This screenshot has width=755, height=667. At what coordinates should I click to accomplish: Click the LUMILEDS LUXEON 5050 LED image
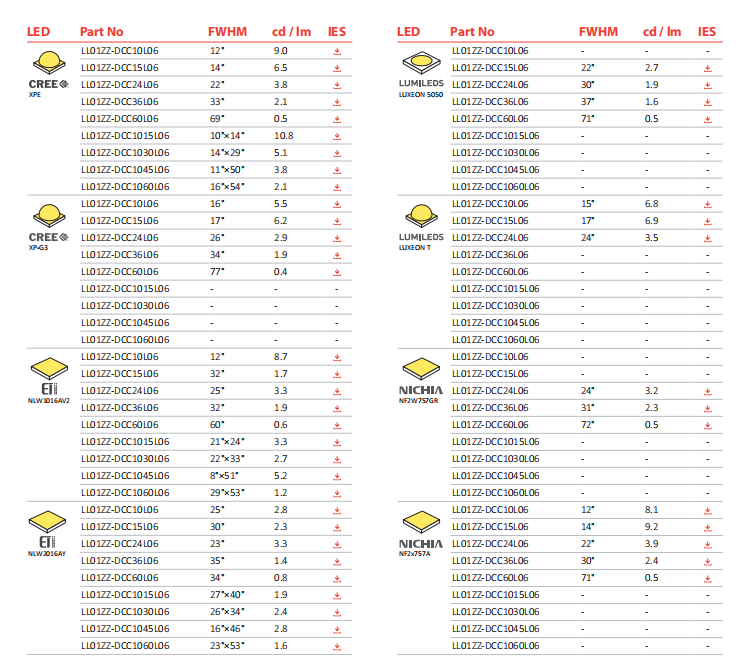tap(421, 63)
